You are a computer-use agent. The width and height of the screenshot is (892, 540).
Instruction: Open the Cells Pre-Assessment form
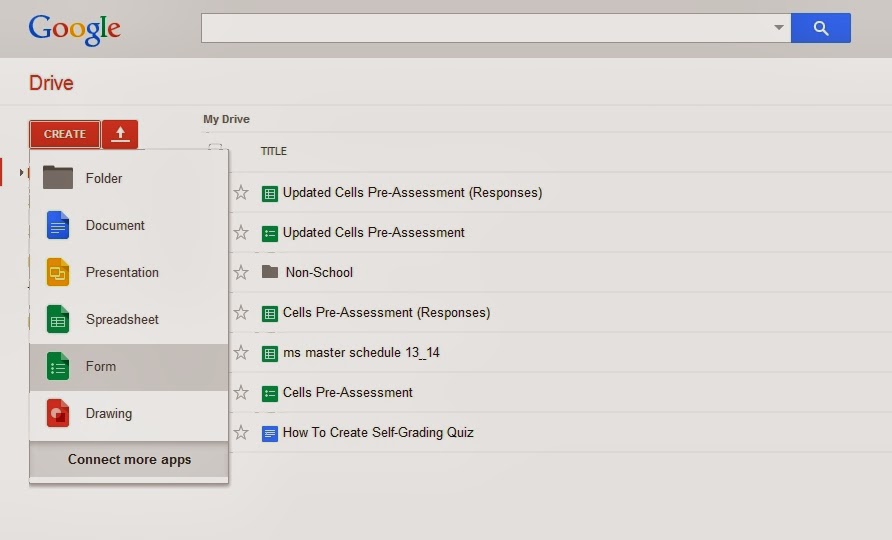tap(348, 393)
